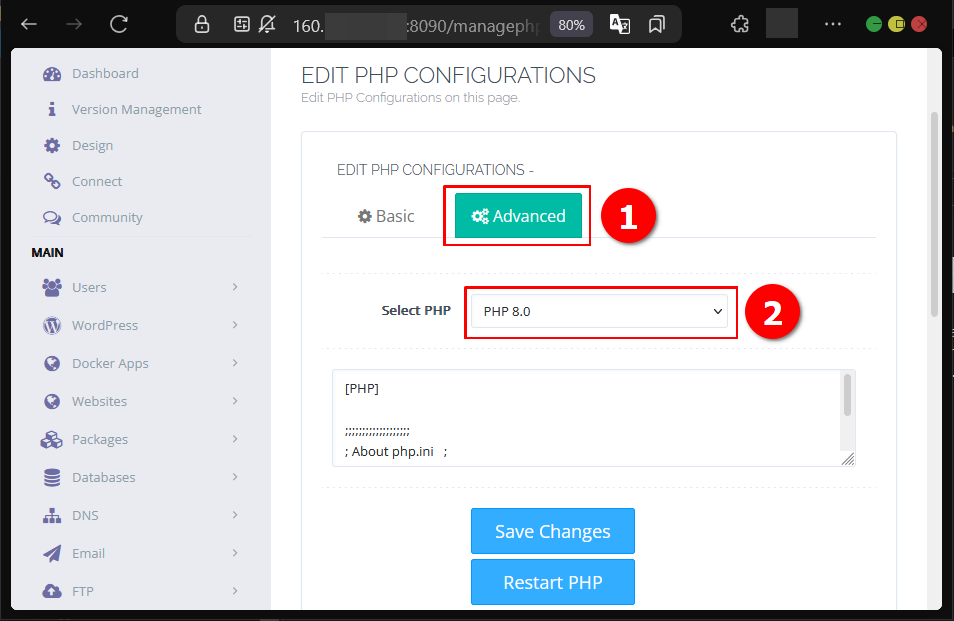Open the Dashboard icon in sidebar
This screenshot has width=954, height=621.
(x=52, y=74)
